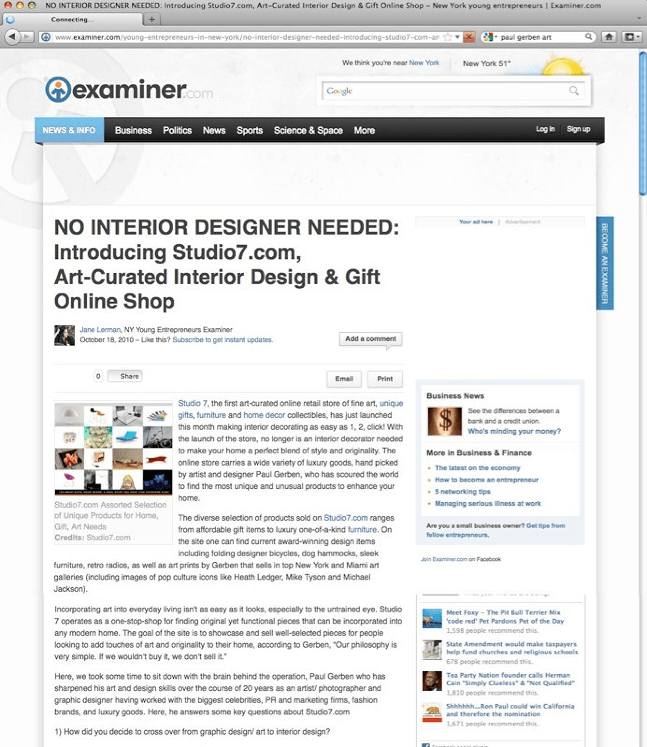Click the examiner.com logo
Viewport: 647px width, 747px height.
tap(129, 89)
